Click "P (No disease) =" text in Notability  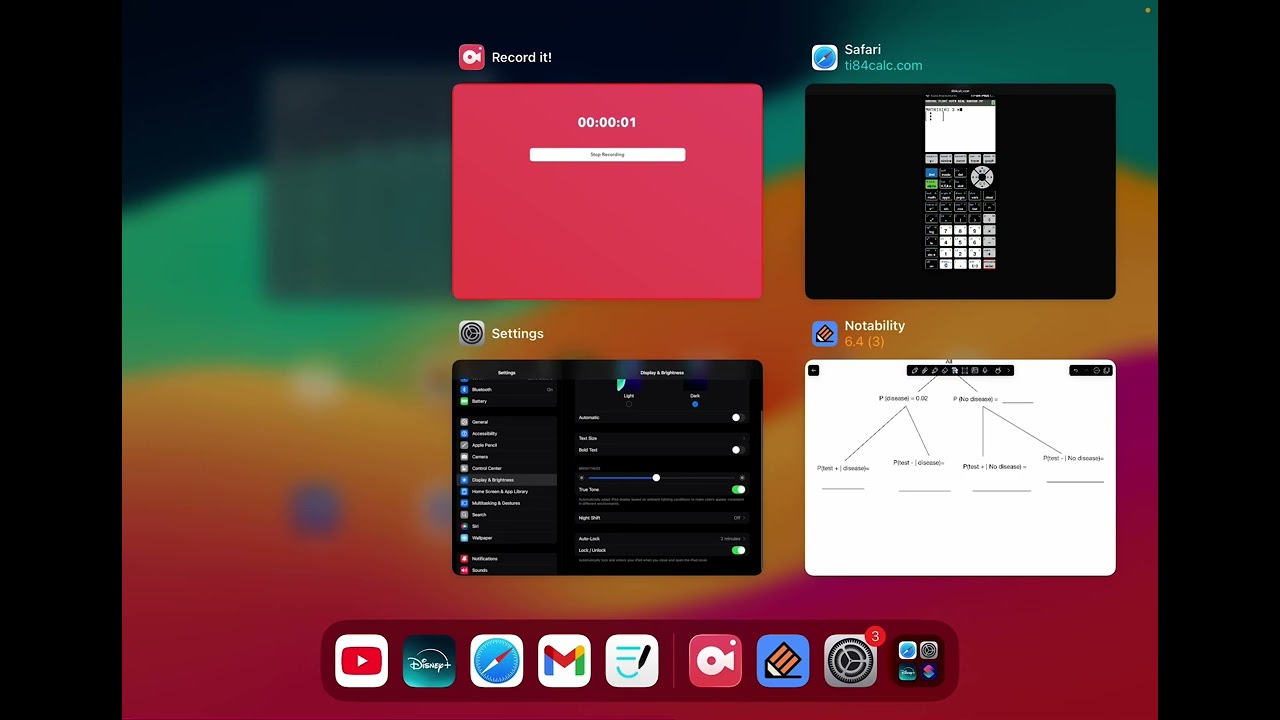(x=975, y=399)
